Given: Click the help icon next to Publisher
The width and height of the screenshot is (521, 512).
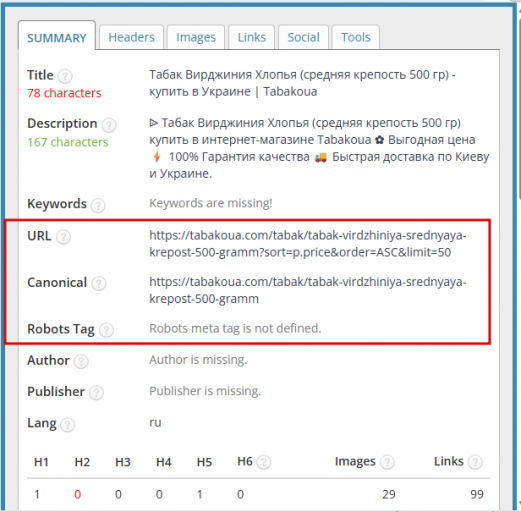Looking at the screenshot, I should (x=96, y=392).
